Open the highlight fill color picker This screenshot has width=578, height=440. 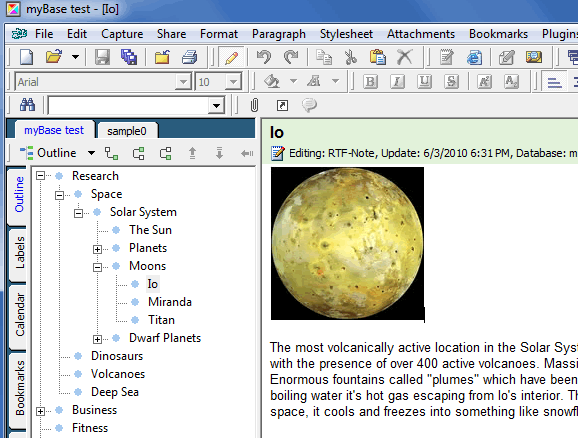click(x=293, y=81)
